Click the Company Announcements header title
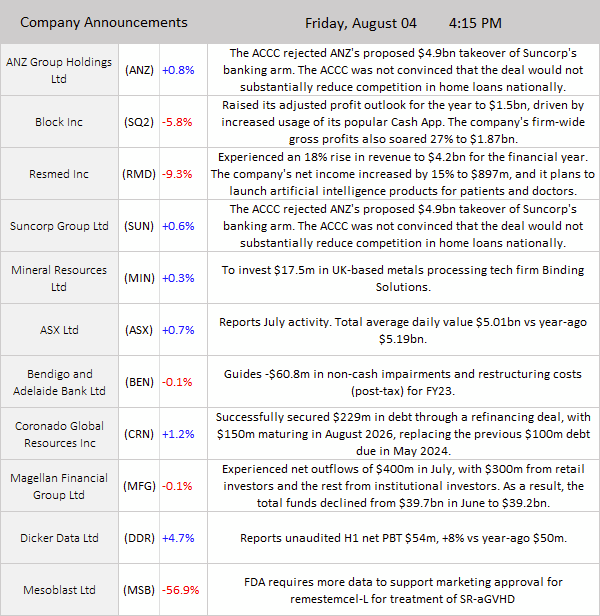The height and width of the screenshot is (616, 600). [104, 22]
